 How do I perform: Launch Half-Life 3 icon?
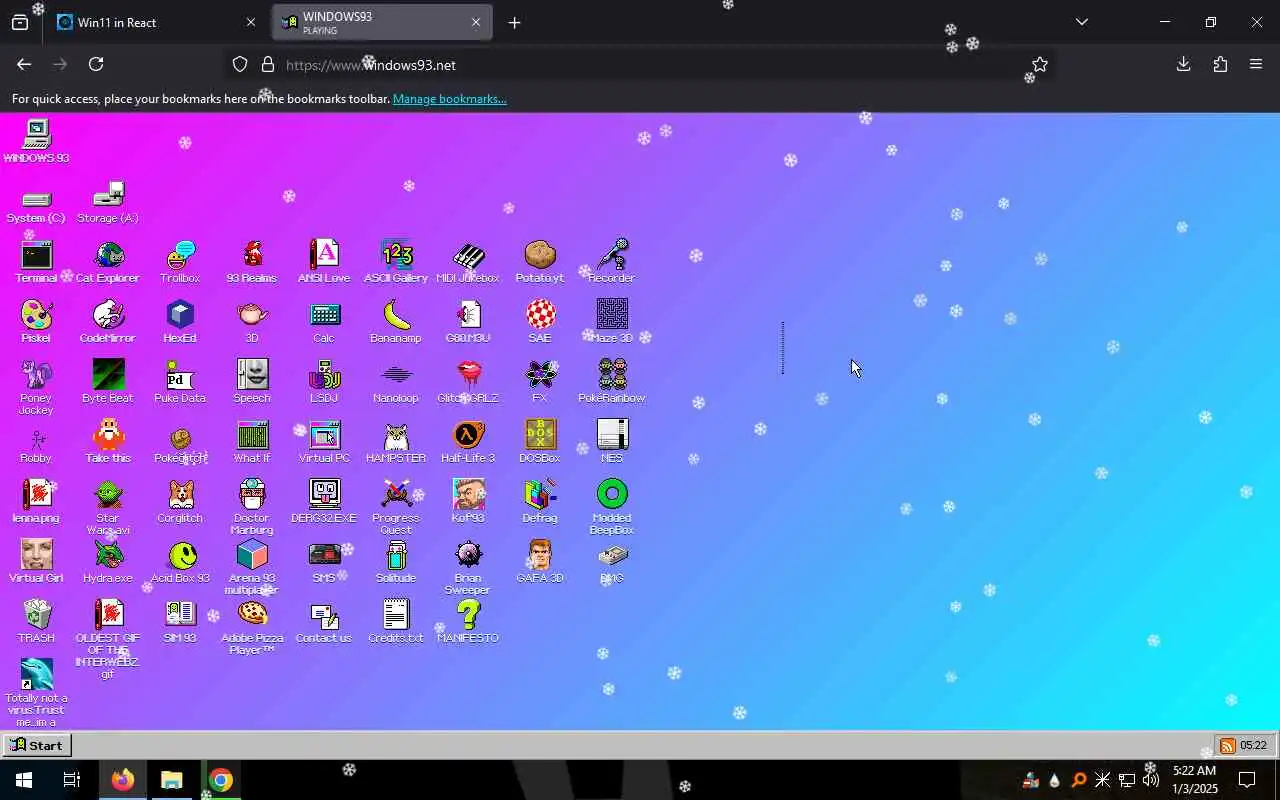468,442
